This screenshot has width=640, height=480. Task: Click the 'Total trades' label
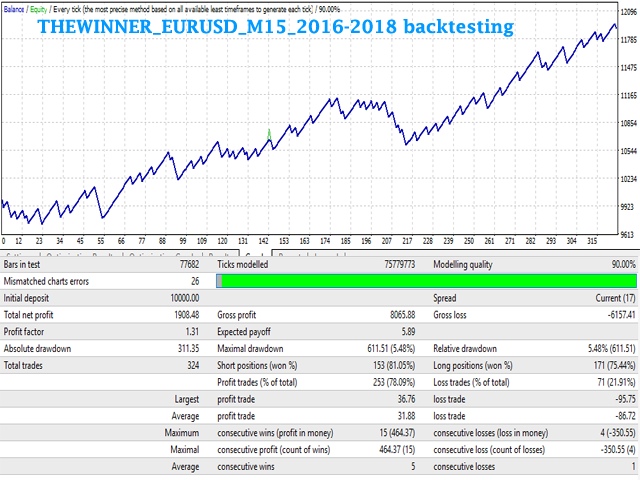(23, 365)
